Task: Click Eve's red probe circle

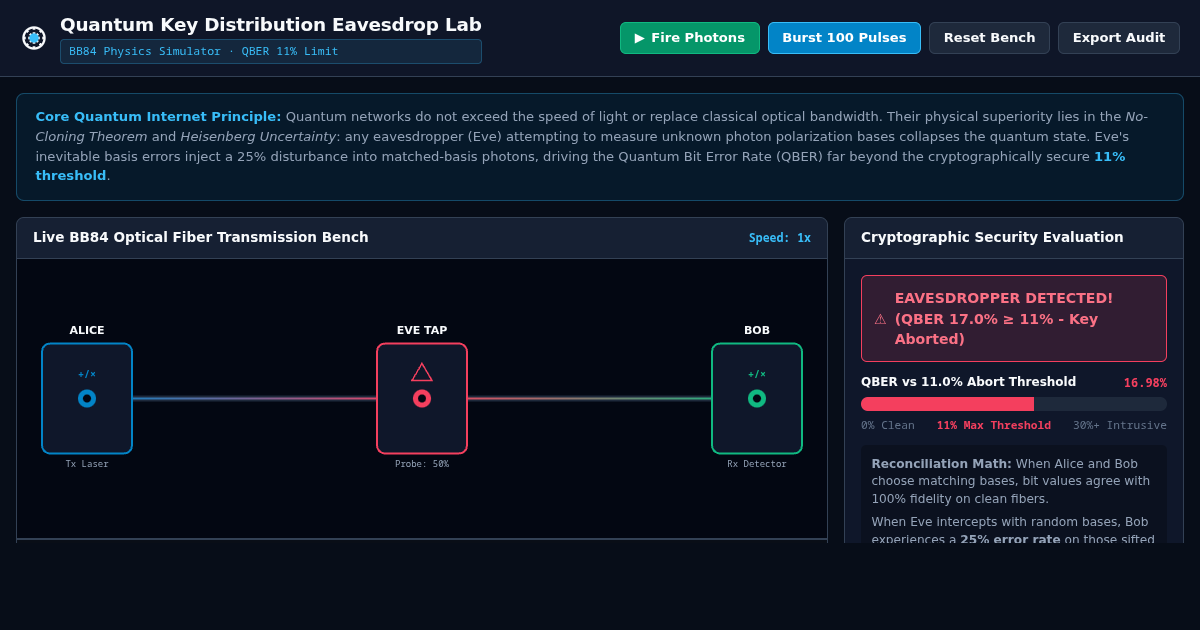Action: pyautogui.click(x=422, y=398)
